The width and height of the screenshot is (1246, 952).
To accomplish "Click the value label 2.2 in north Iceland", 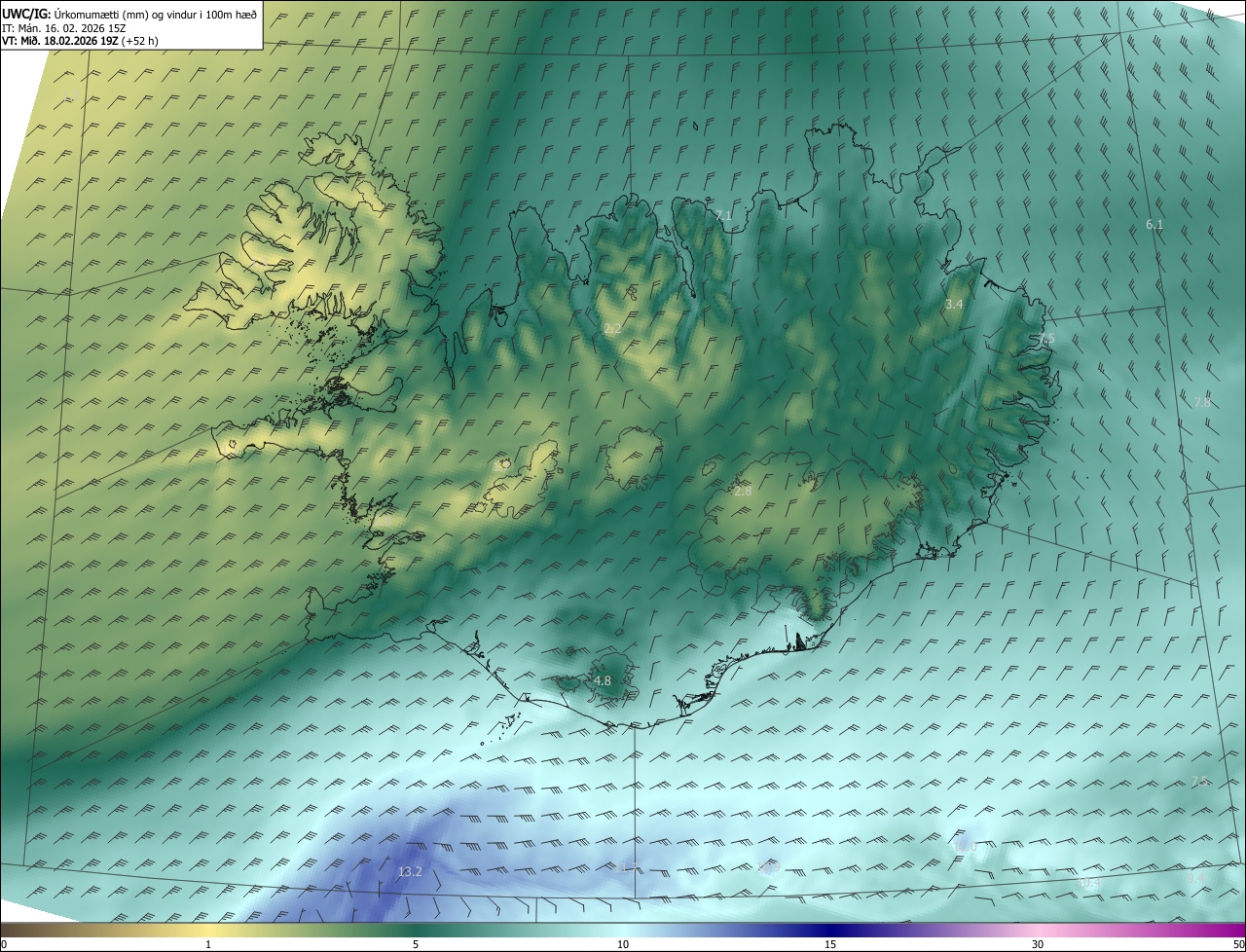I will [x=611, y=329].
